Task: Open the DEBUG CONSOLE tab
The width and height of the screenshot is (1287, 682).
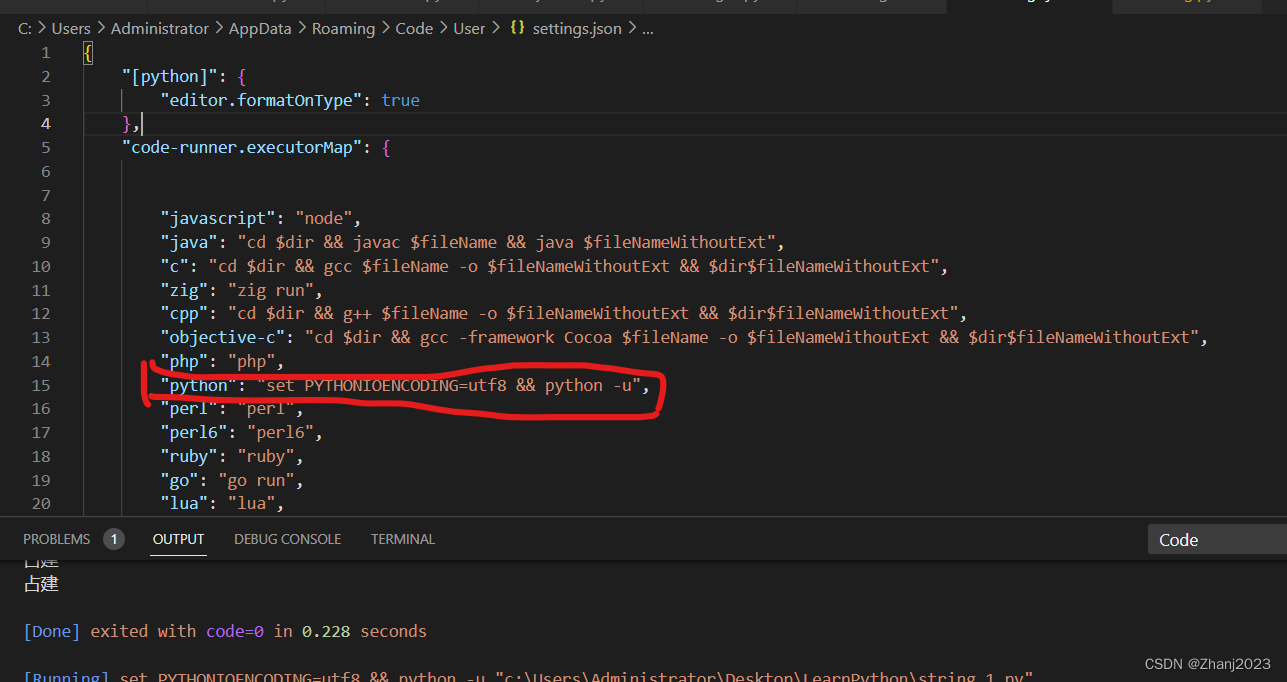Action: coord(287,539)
